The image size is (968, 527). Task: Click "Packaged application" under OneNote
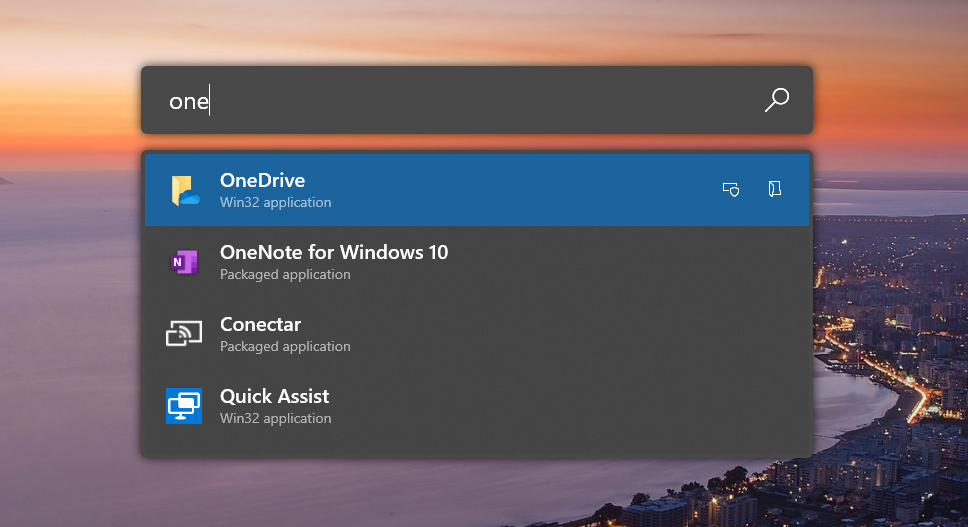(x=285, y=275)
